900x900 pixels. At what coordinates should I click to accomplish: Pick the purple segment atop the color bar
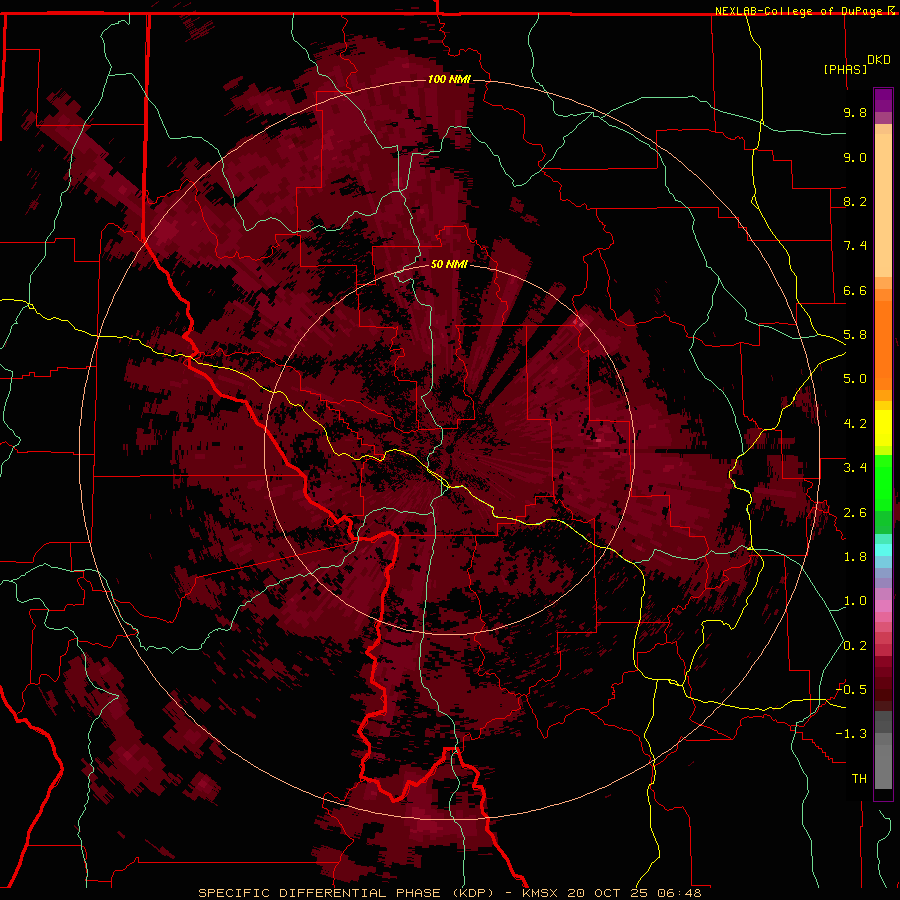tap(883, 100)
